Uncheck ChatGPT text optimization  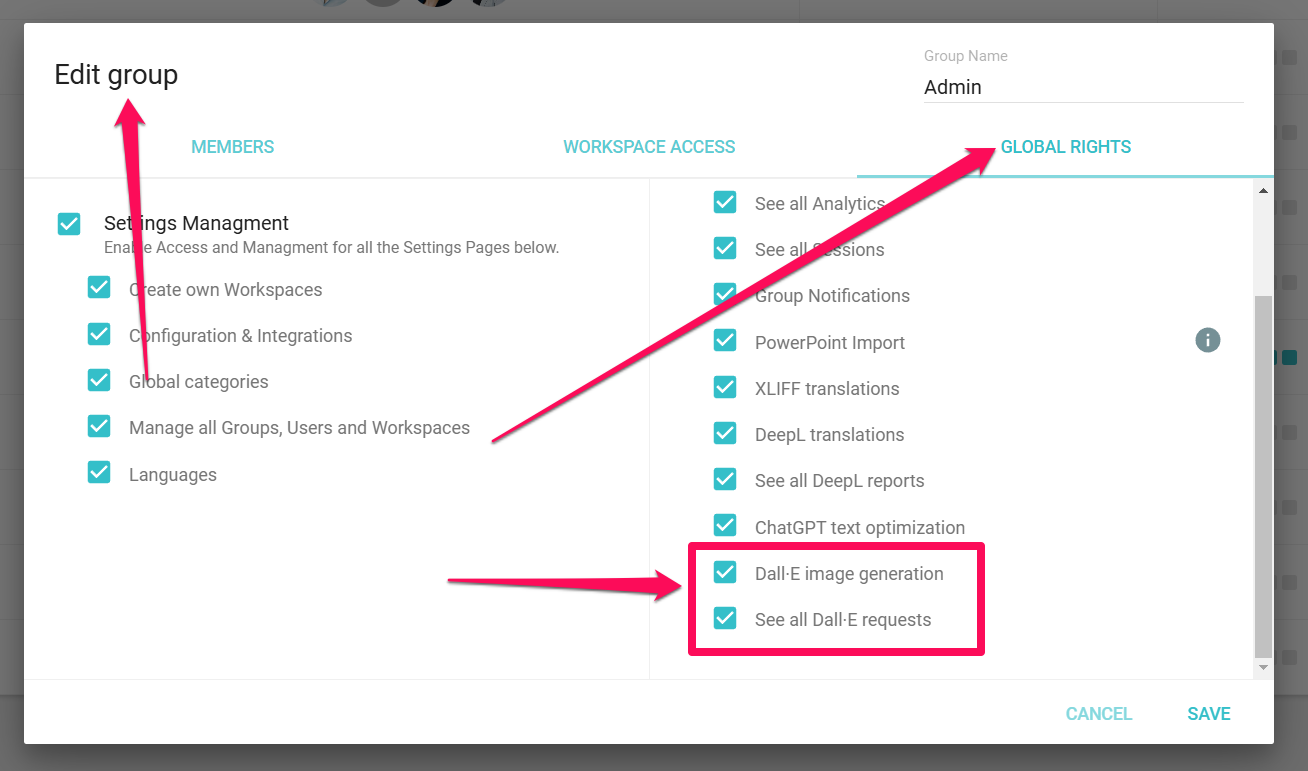(x=725, y=526)
